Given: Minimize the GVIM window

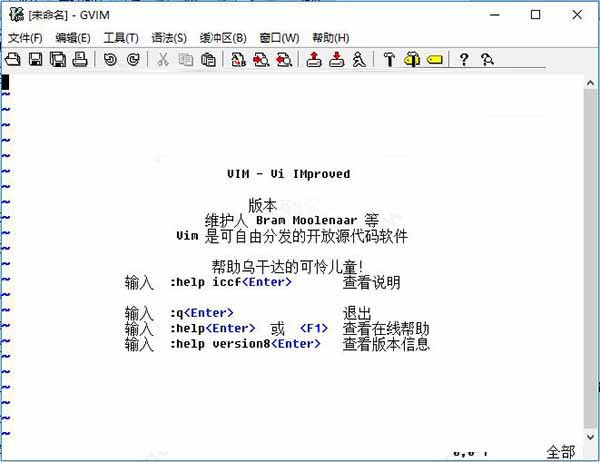Looking at the screenshot, I should click(x=495, y=15).
